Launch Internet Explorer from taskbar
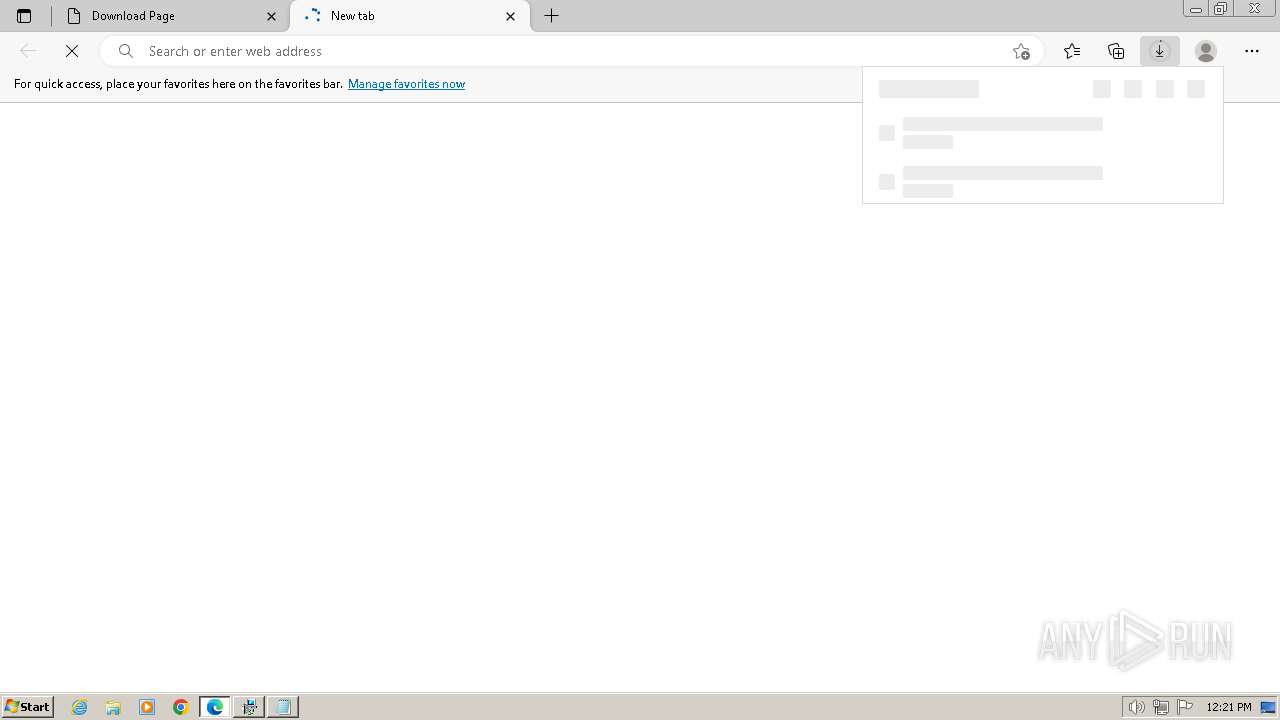Image resolution: width=1280 pixels, height=720 pixels. pos(80,707)
